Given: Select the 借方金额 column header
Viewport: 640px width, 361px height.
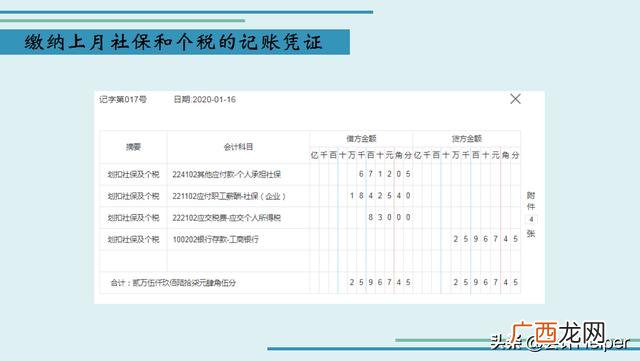Looking at the screenshot, I should 361,139.
